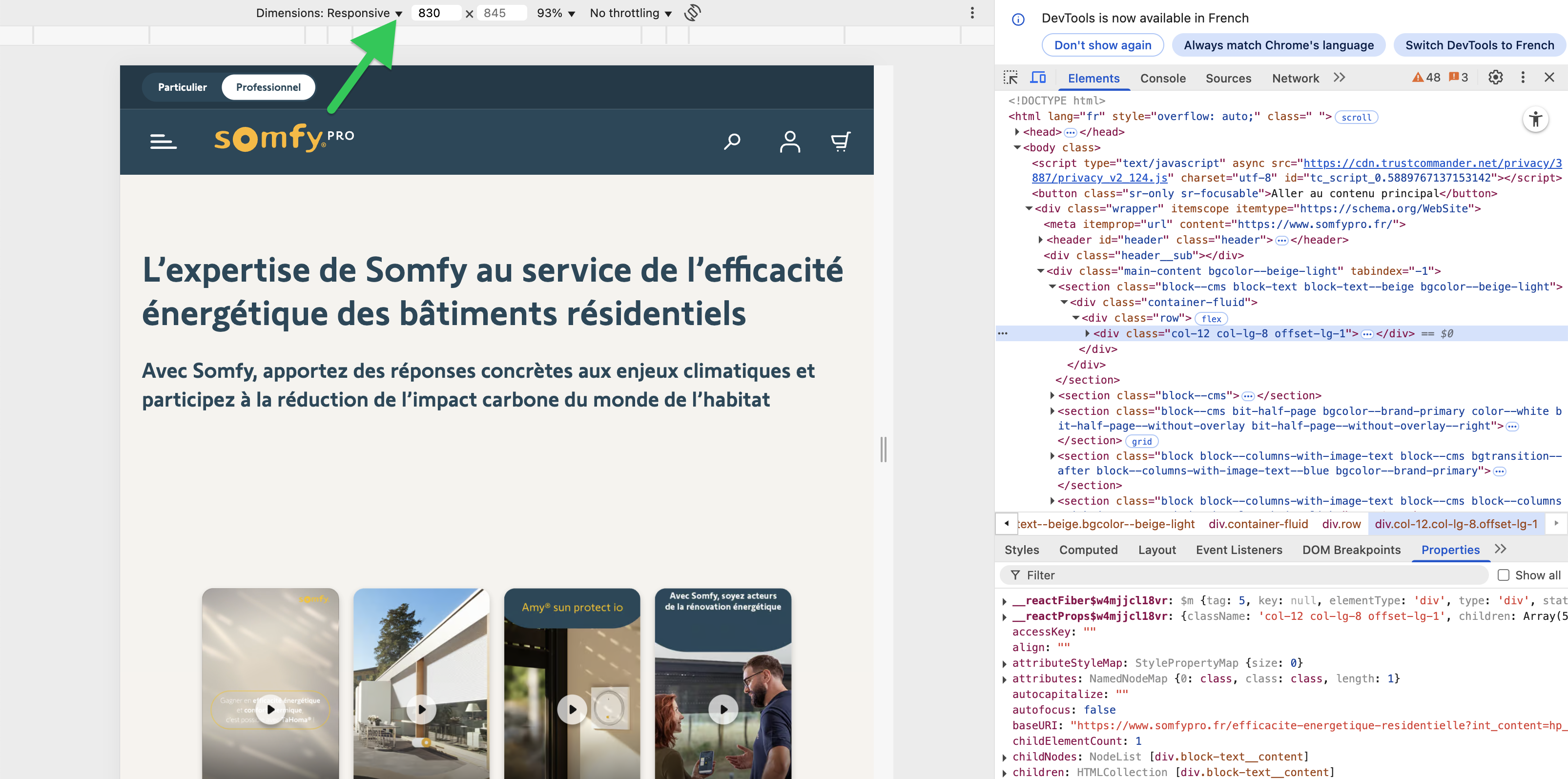This screenshot has height=779, width=1568.
Task: Enable the Show all checkbox
Action: click(1504, 574)
